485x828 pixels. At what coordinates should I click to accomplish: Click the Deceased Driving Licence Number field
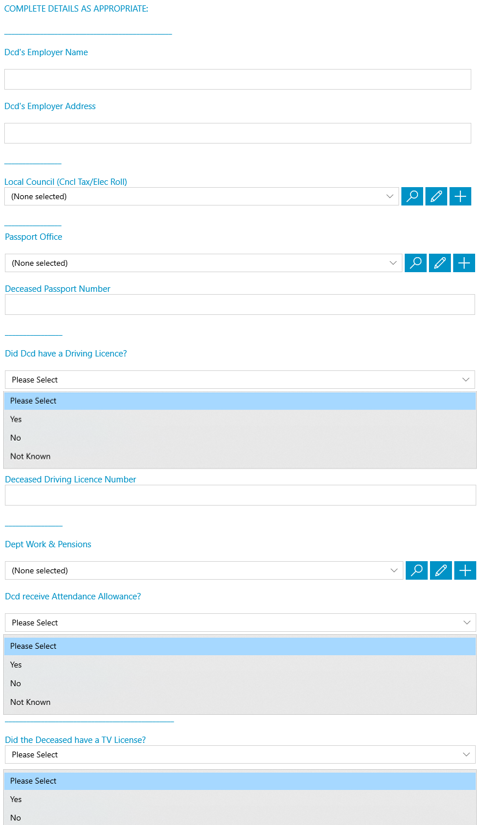point(240,495)
